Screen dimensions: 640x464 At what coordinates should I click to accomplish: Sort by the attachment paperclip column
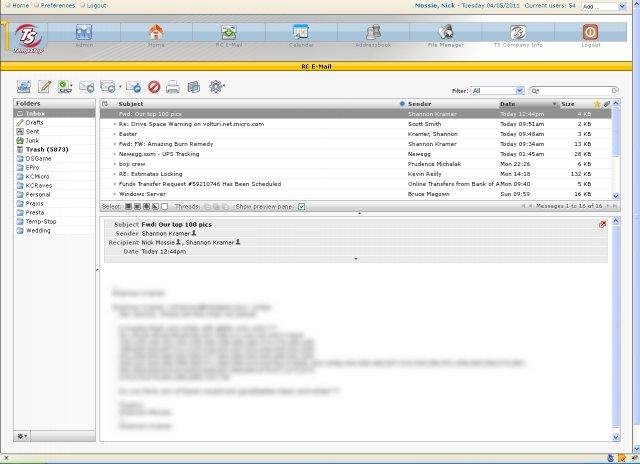tap(607, 104)
